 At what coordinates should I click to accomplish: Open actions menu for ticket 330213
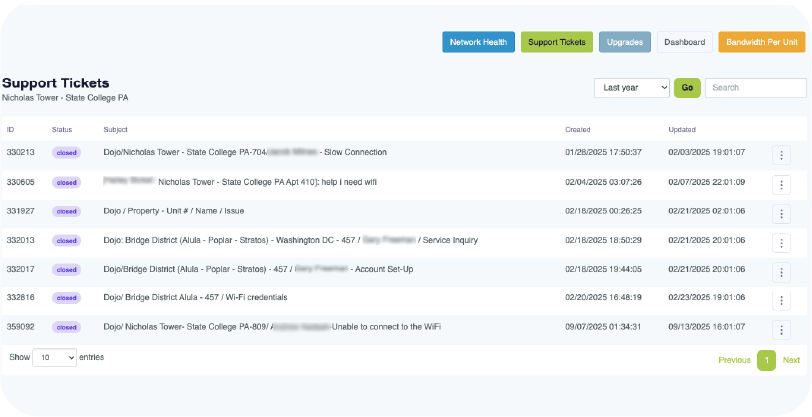[782, 154]
